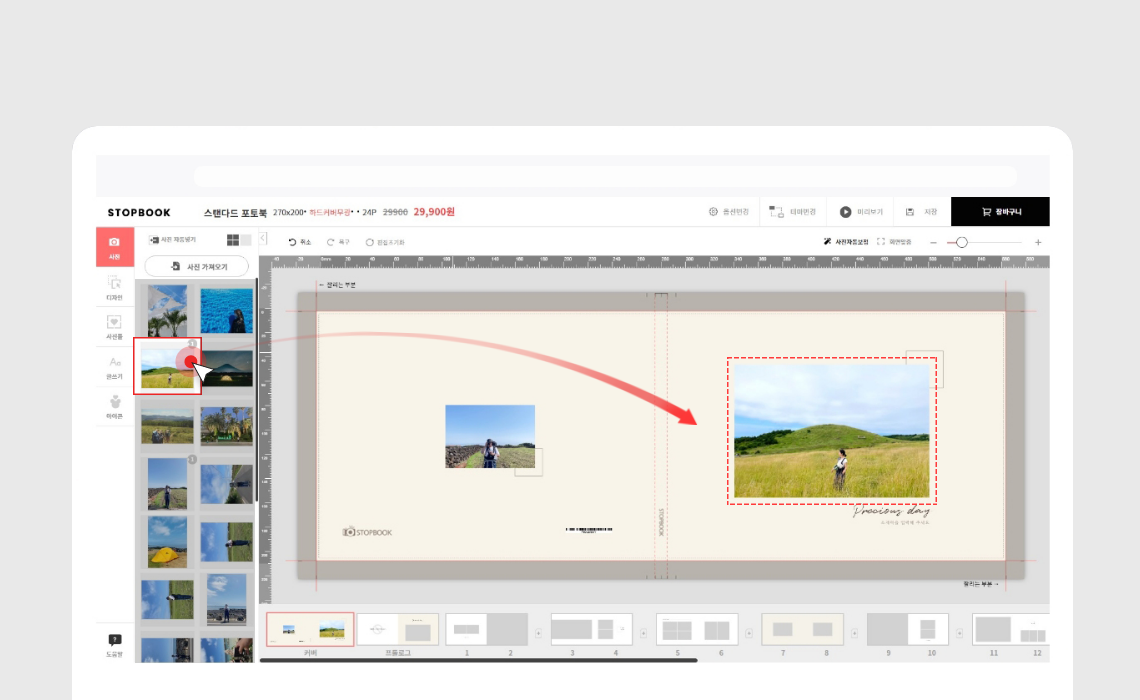Screen dimensions: 1140x700
Task: Open the 사진 (Photo) sidebar tab
Action: point(114,246)
